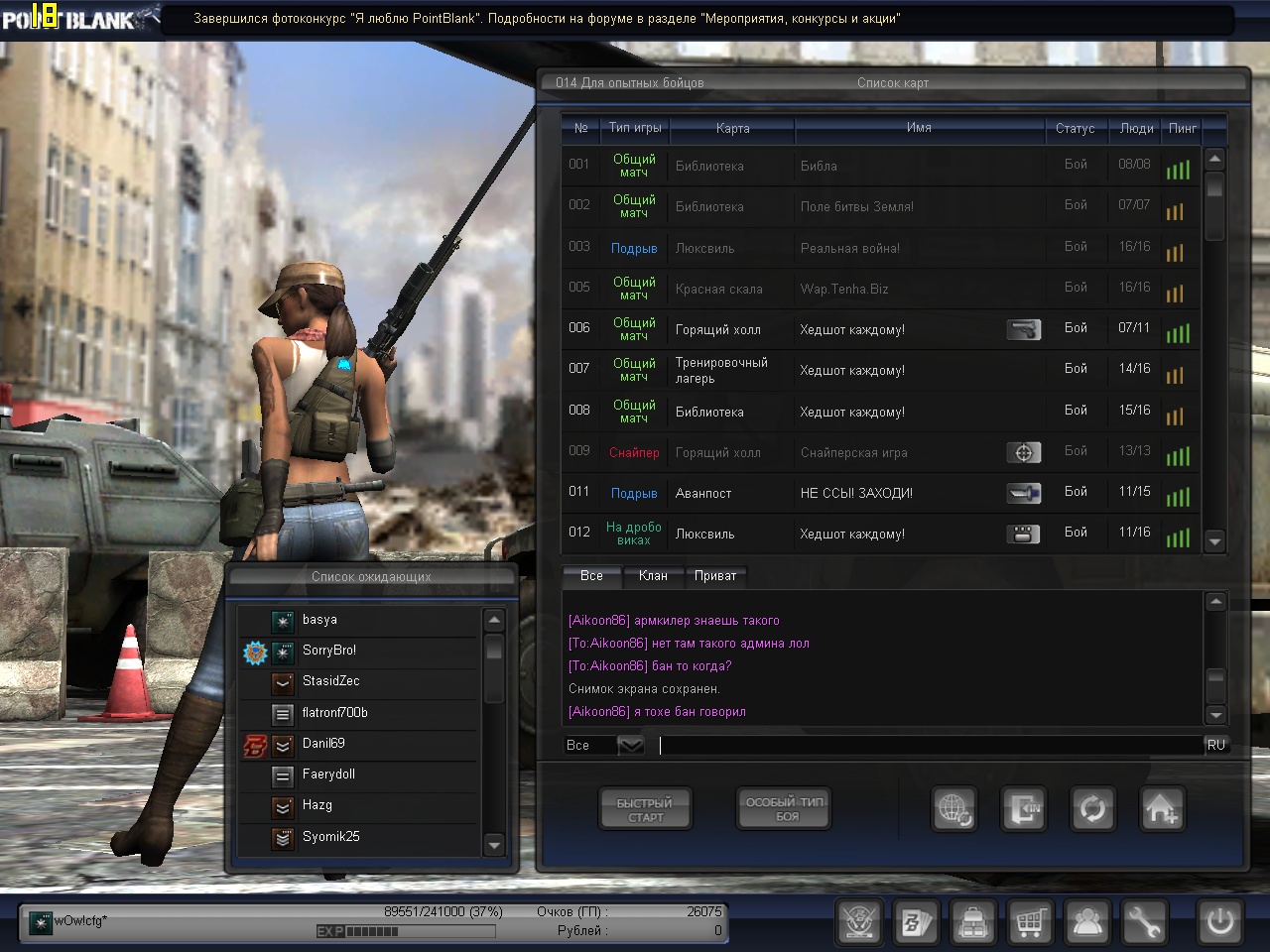This screenshot has height=952, width=1270.
Task: Toggle RU input language indicator
Action: (1216, 745)
